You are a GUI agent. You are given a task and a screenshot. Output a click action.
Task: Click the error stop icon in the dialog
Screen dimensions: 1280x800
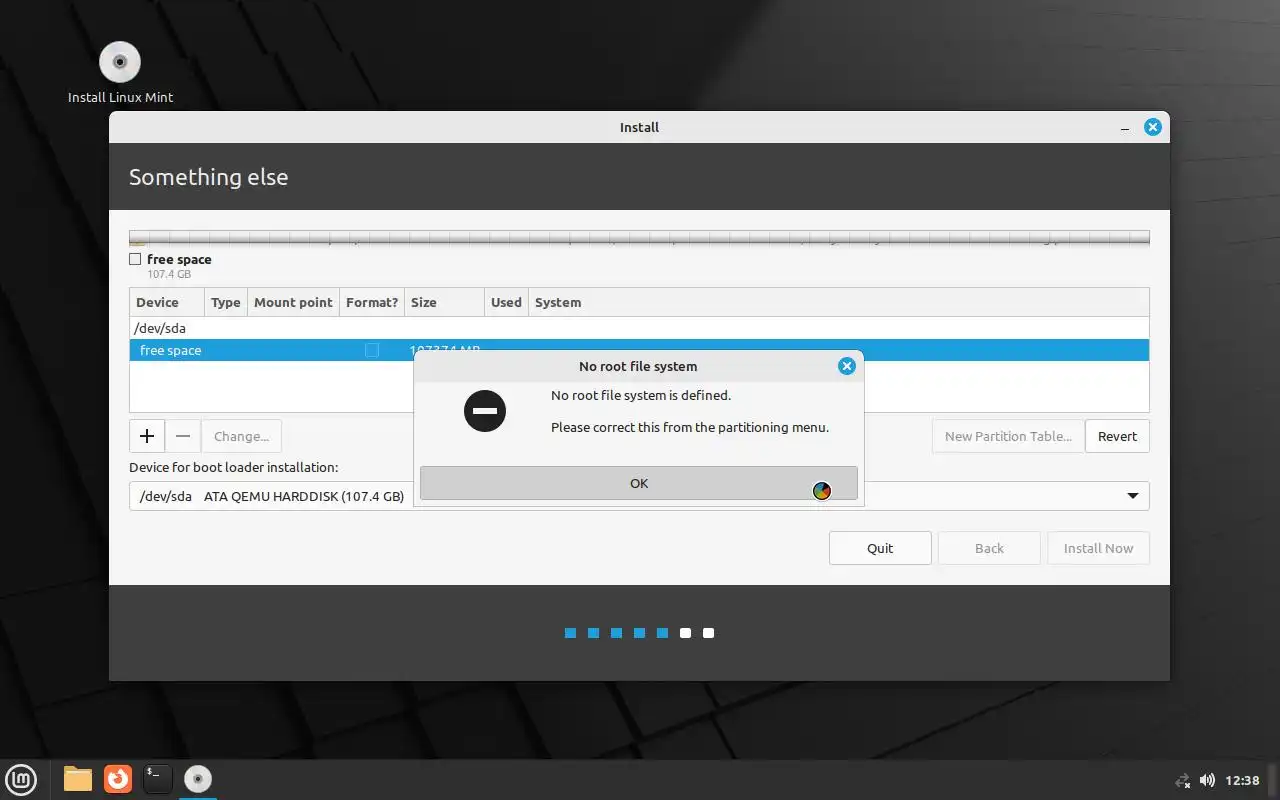tap(485, 411)
